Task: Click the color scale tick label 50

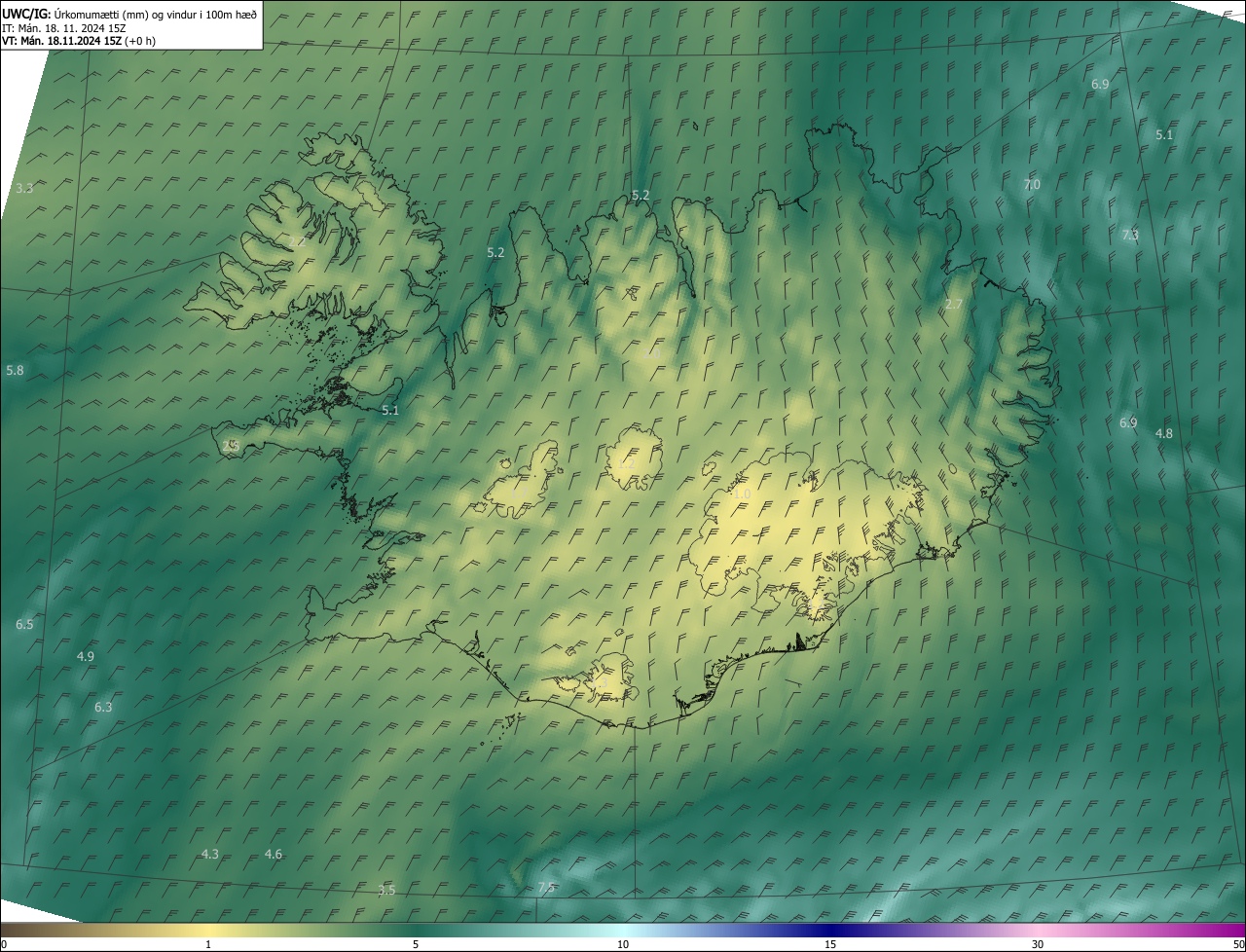Action: (1238, 944)
